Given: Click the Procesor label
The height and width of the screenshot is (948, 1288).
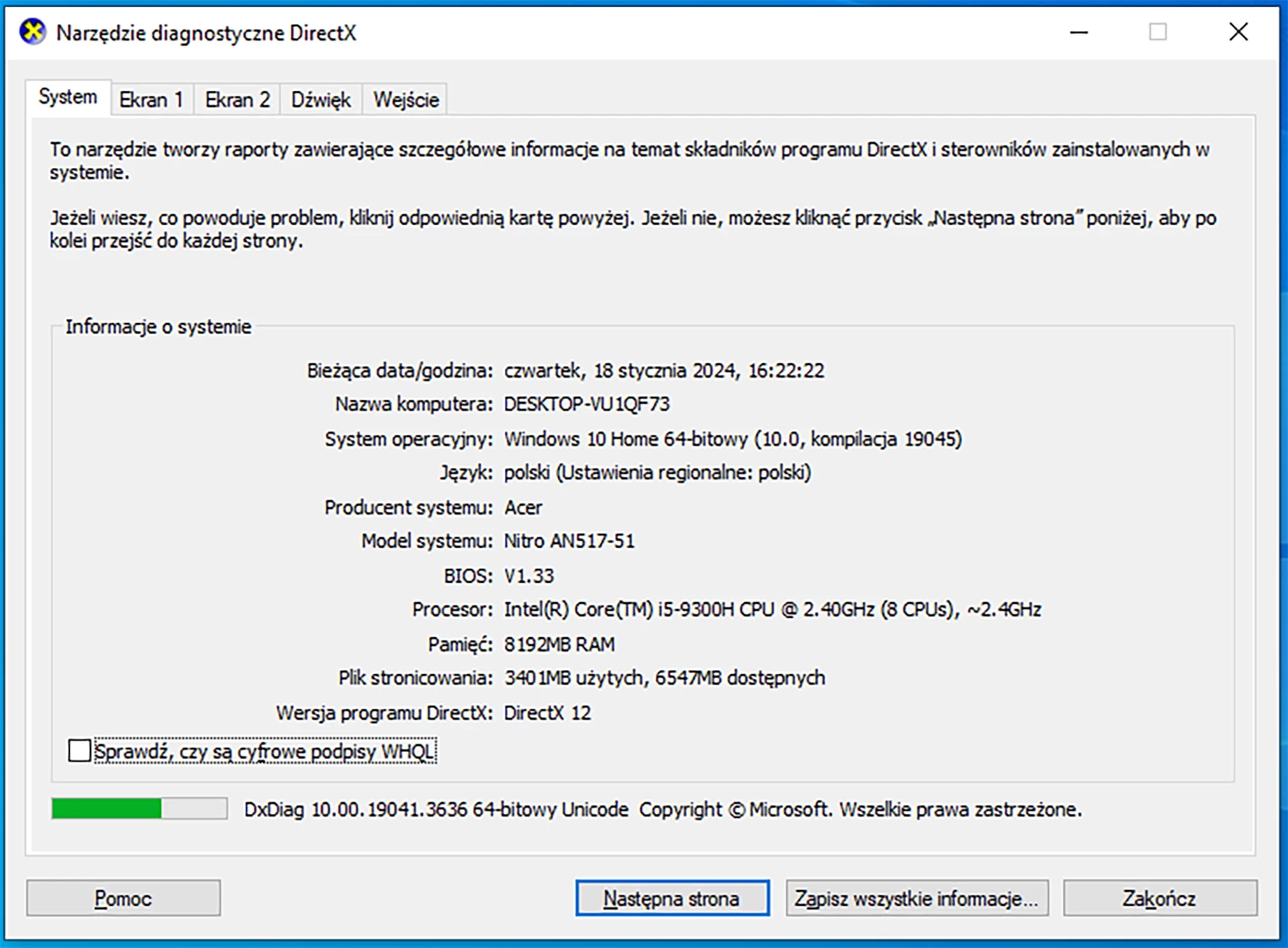Looking at the screenshot, I should [x=453, y=610].
